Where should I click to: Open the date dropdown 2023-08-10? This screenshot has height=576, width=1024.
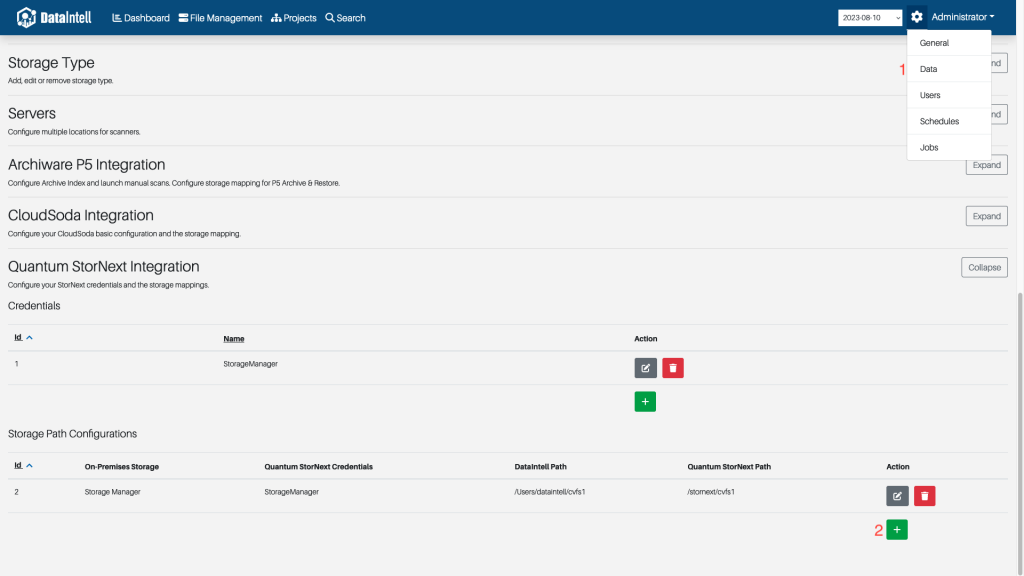point(870,18)
